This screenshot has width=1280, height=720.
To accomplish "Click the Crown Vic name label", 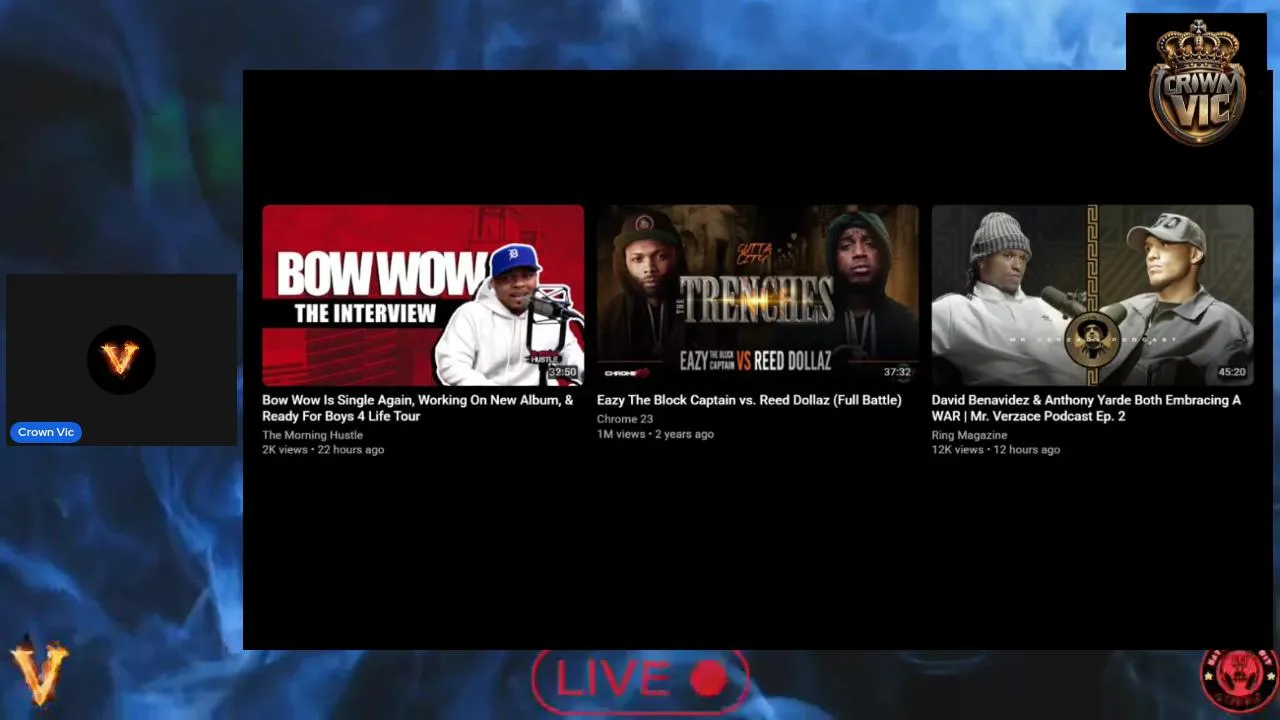I will 46,432.
